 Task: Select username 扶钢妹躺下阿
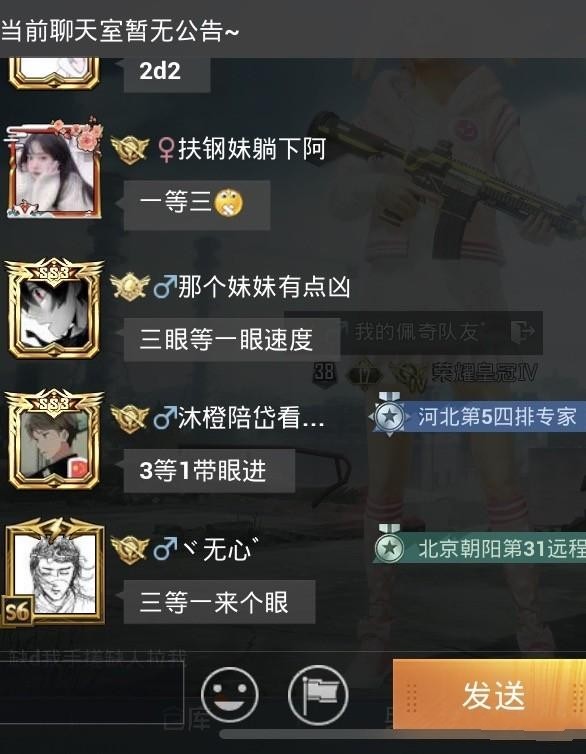[252, 149]
